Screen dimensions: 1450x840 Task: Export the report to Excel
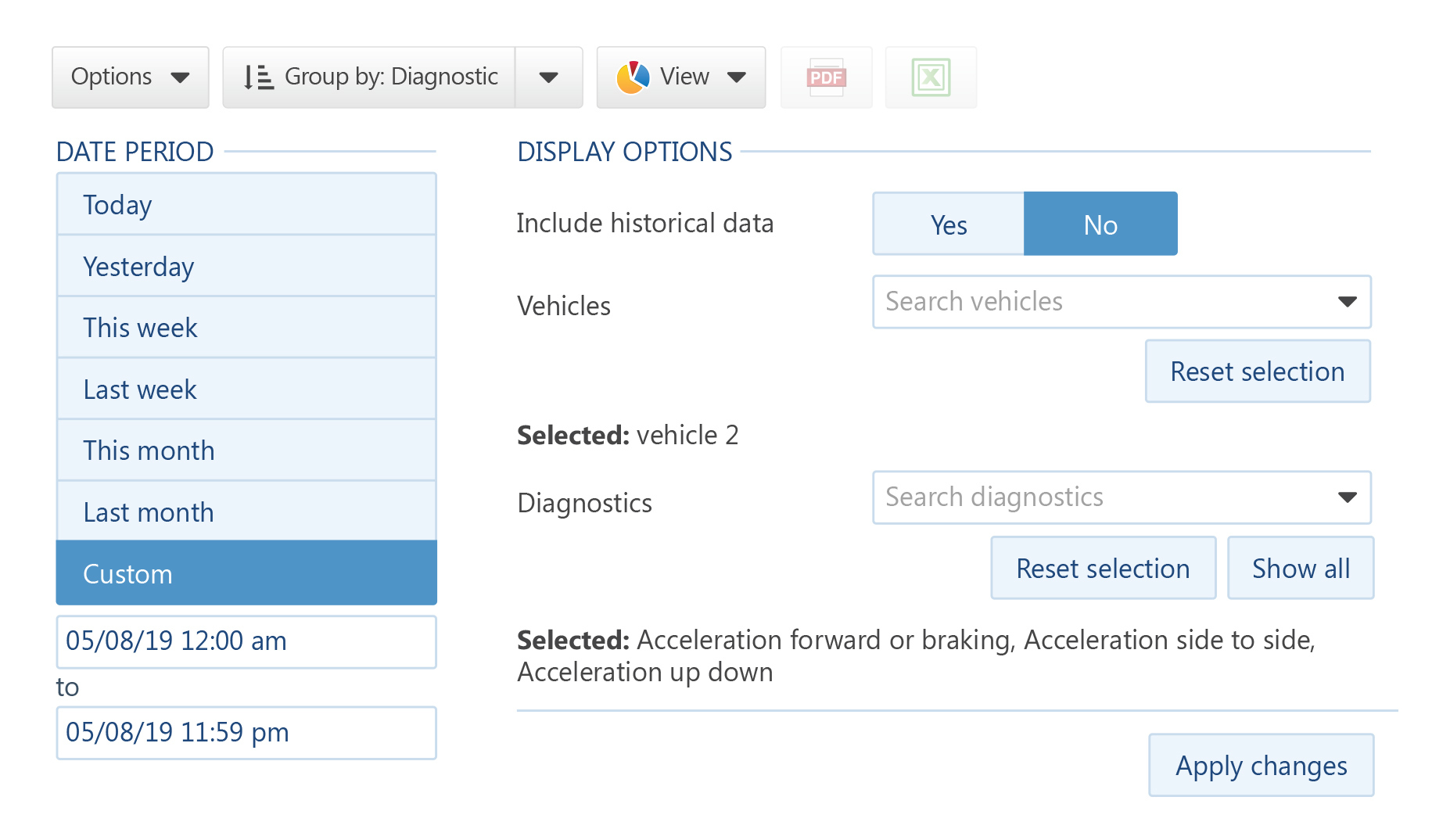tap(931, 77)
